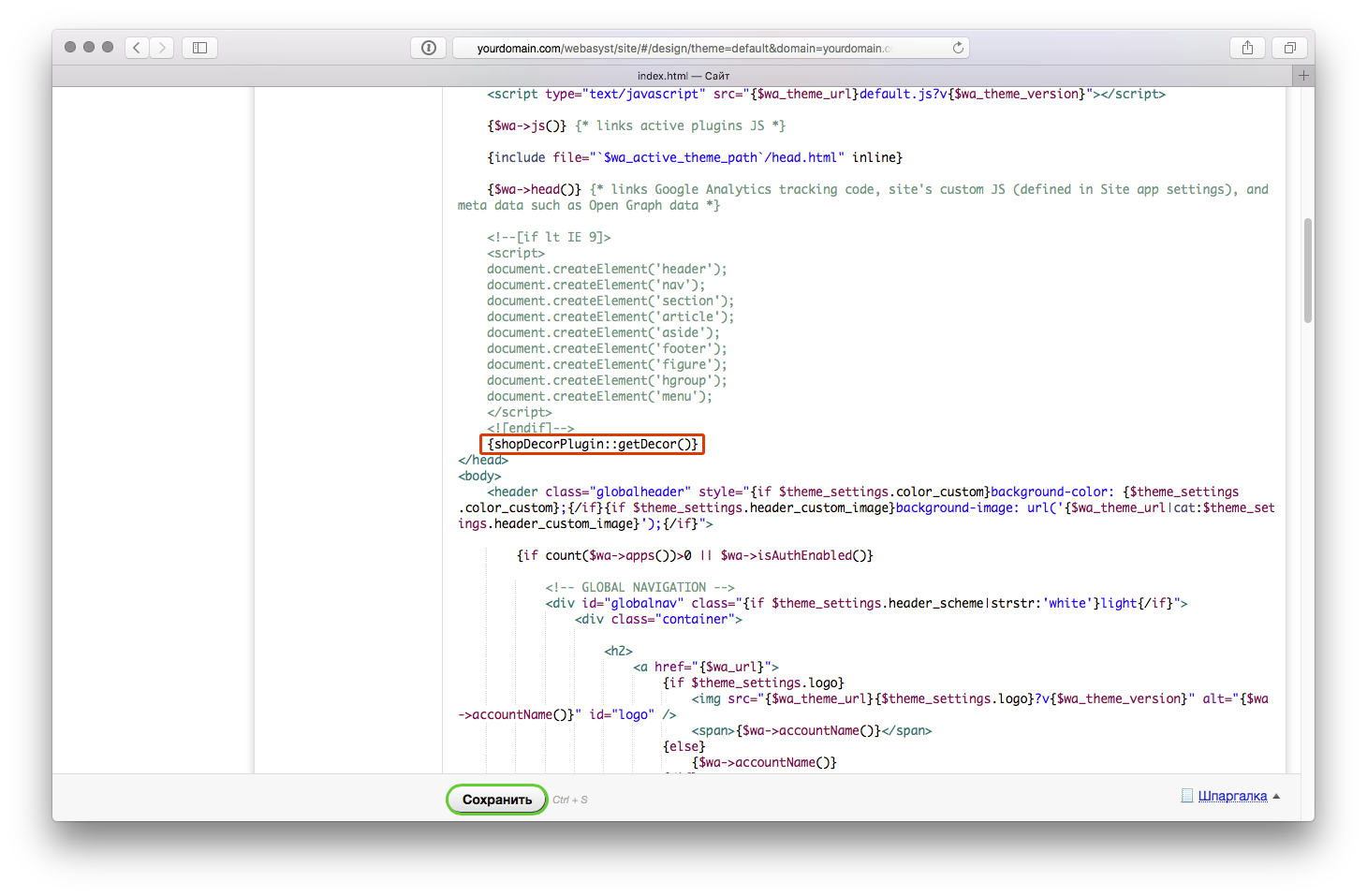The height and width of the screenshot is (896, 1367).
Task: Go forward with the Safari forward arrow
Action: [x=162, y=47]
